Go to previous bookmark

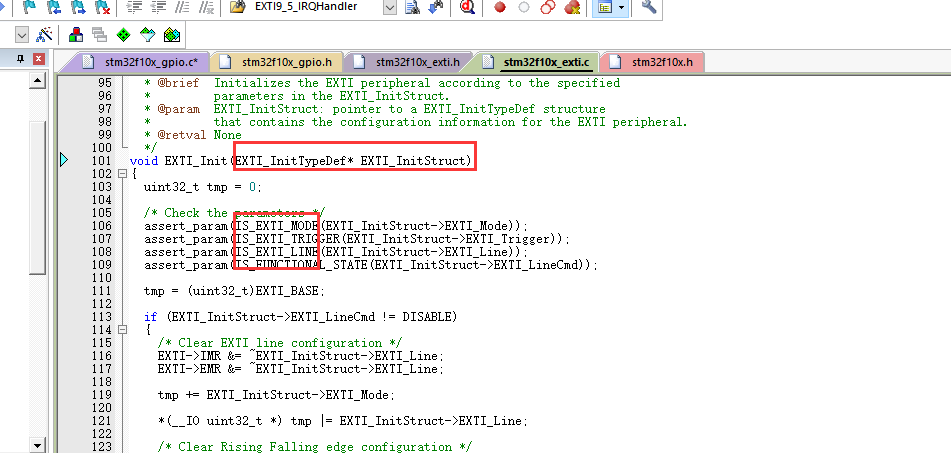(53, 7)
